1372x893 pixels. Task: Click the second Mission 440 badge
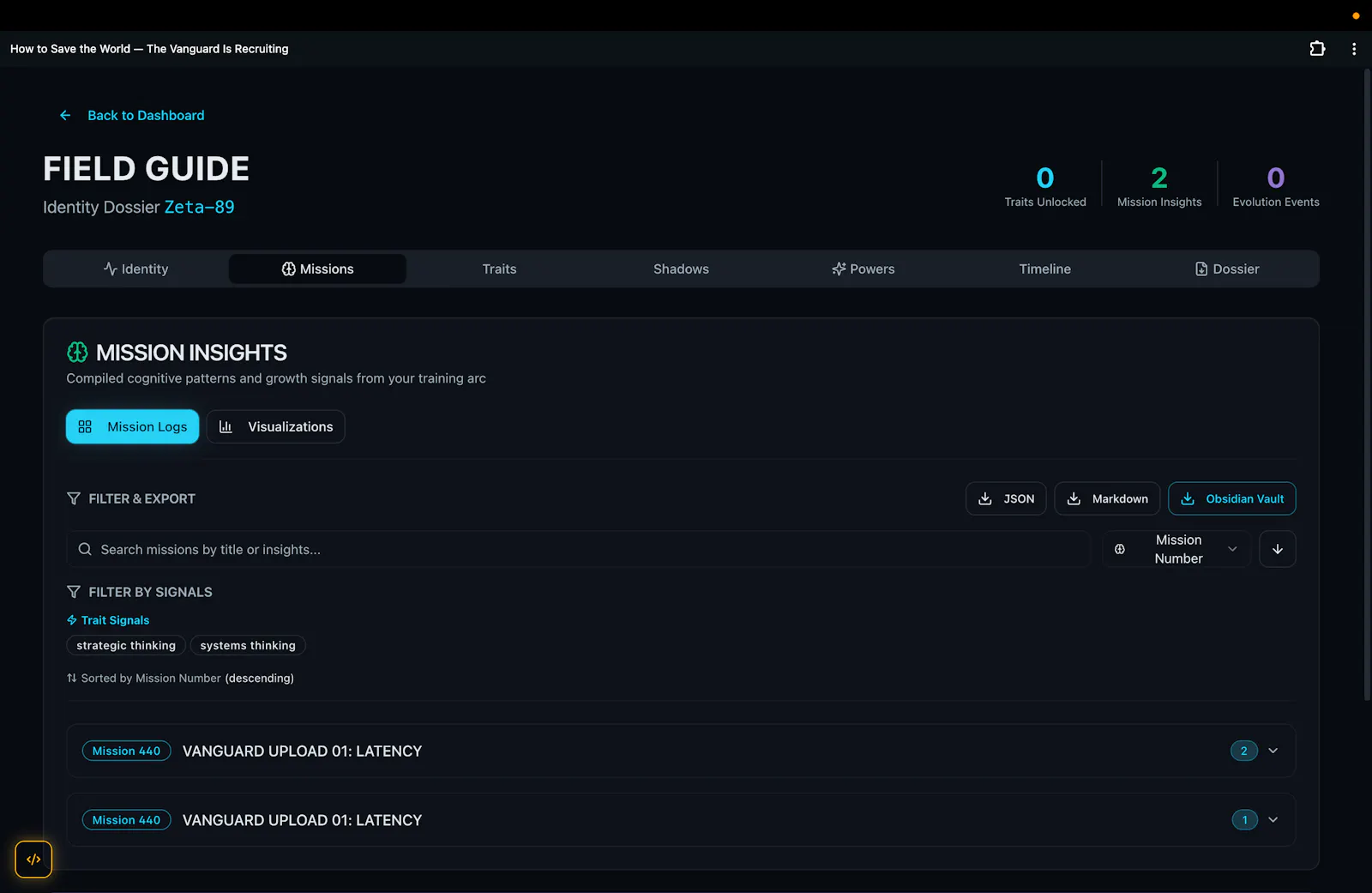coord(126,820)
